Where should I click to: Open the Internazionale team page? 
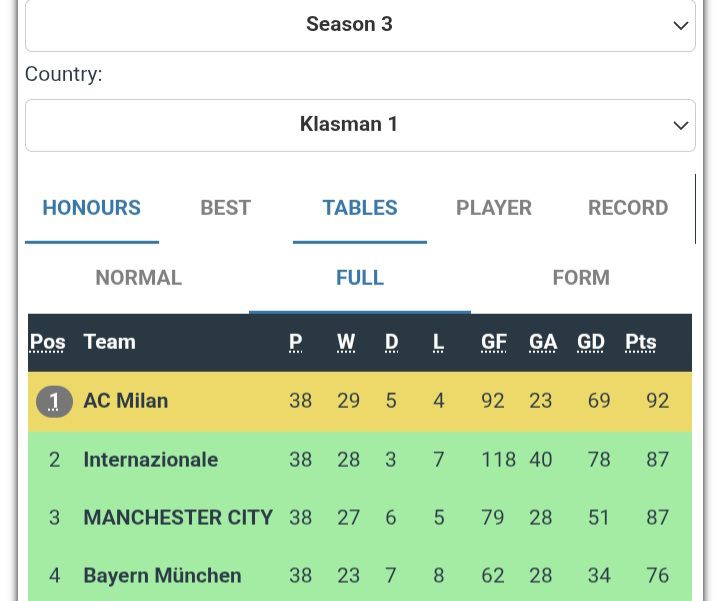pyautogui.click(x=150, y=460)
